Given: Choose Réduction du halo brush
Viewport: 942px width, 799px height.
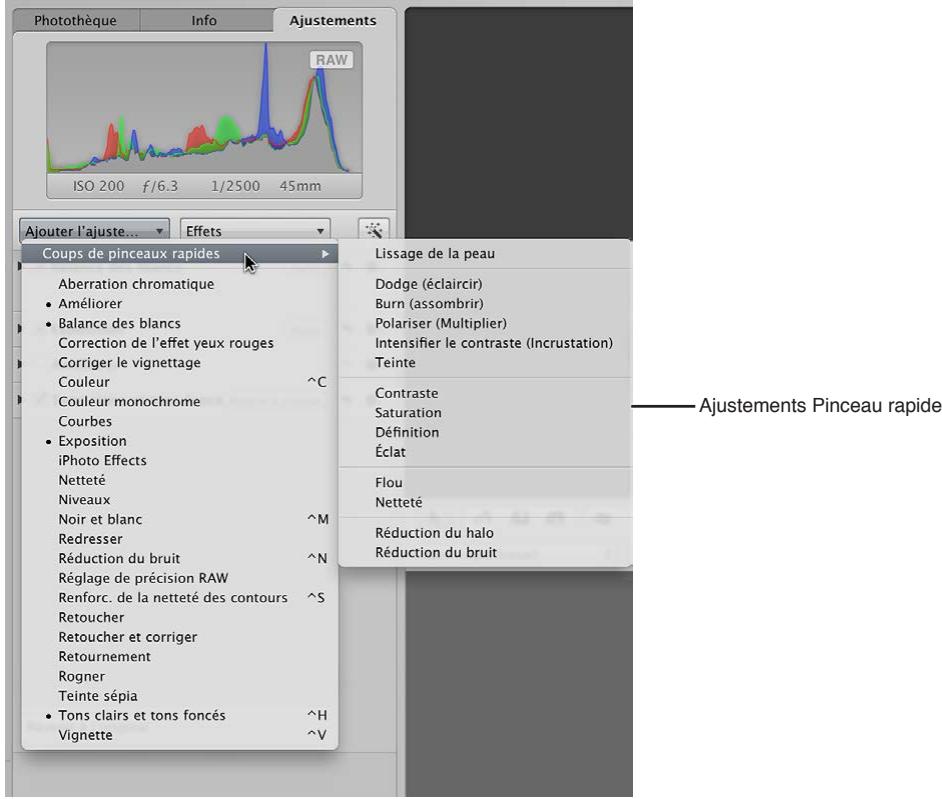Looking at the screenshot, I should 485,533.
